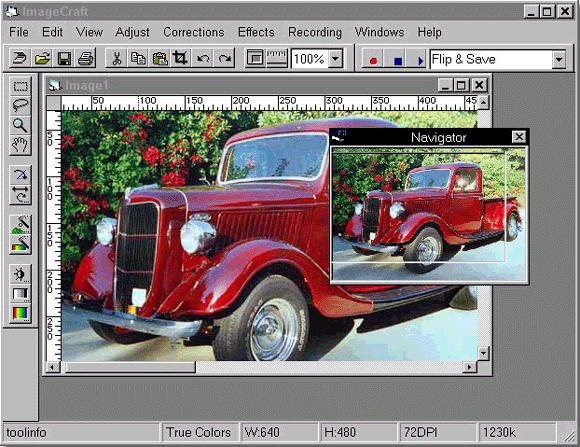Select the Lasso freehand selection tool
This screenshot has height=447, width=580.
pyautogui.click(x=20, y=106)
